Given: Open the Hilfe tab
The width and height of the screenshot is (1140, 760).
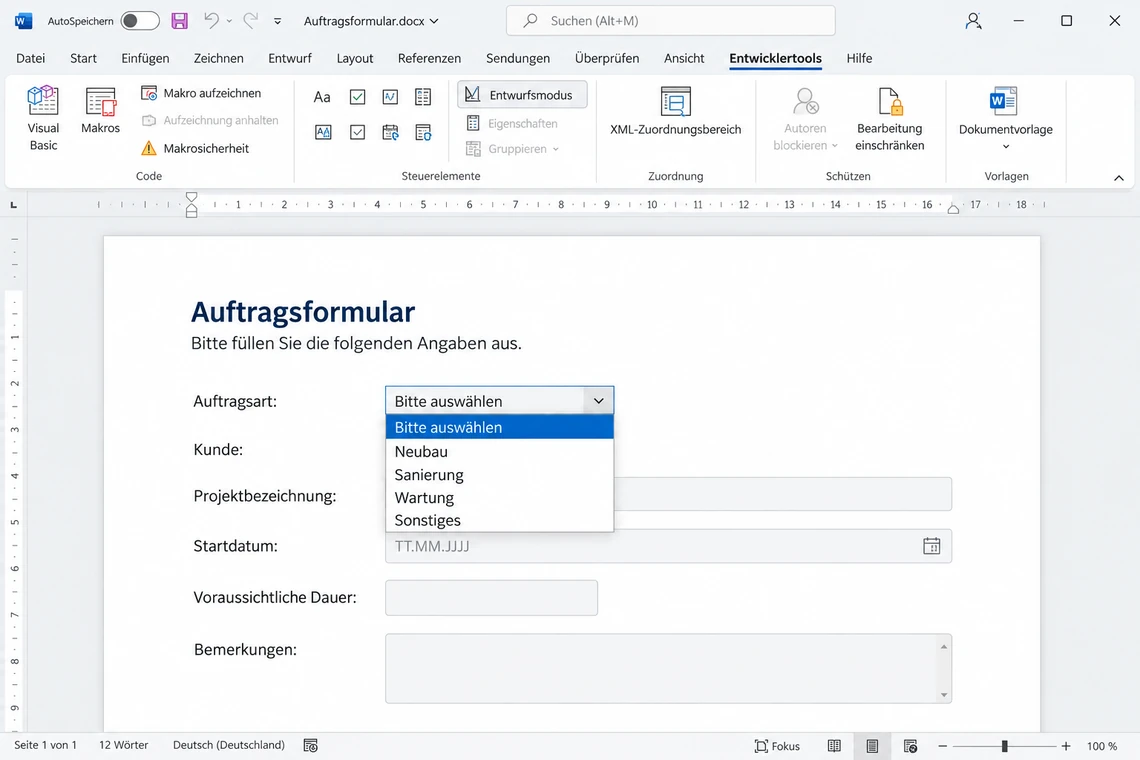Looking at the screenshot, I should click(x=859, y=58).
